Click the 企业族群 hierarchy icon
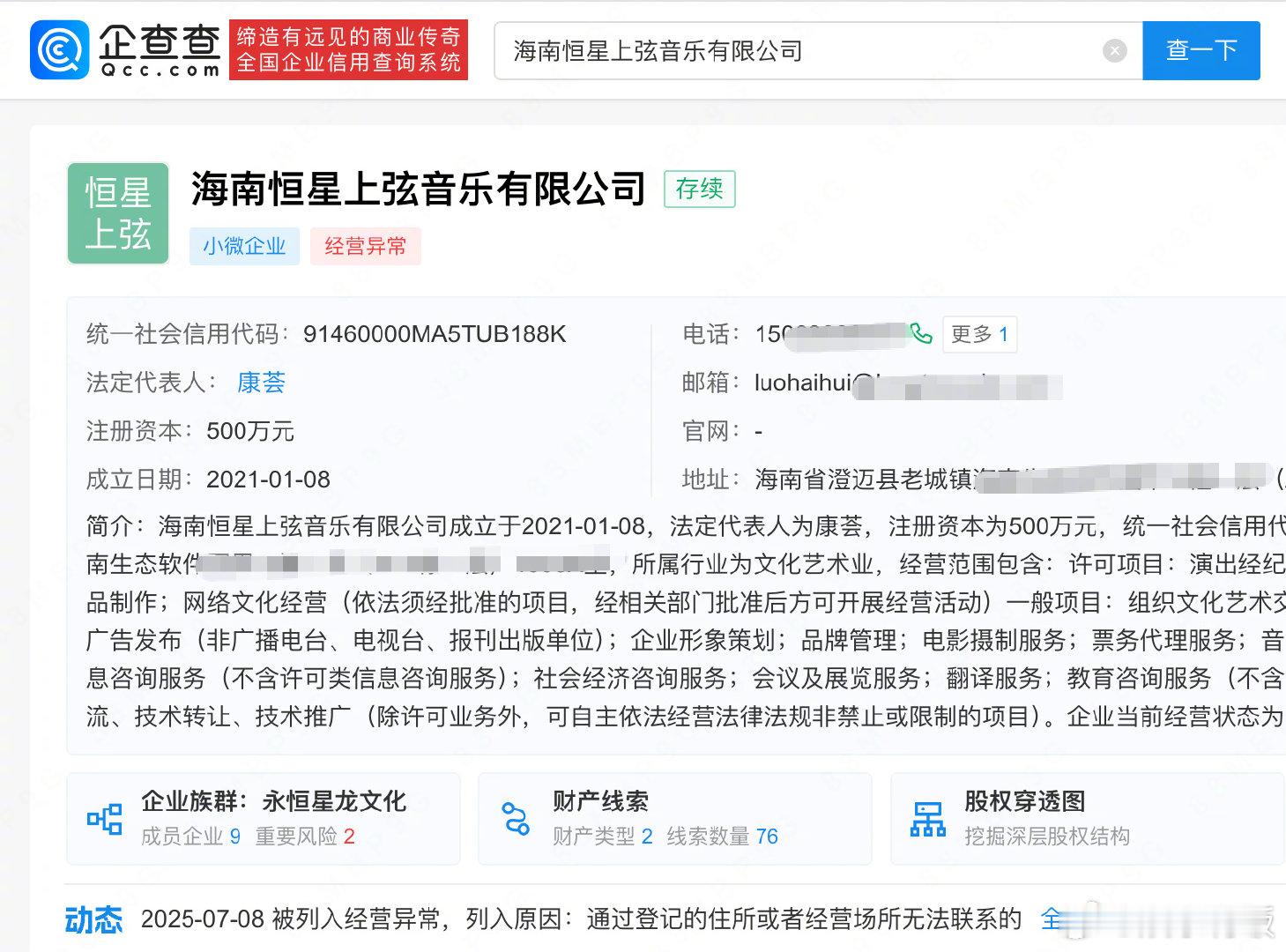This screenshot has width=1286, height=952. [x=105, y=819]
